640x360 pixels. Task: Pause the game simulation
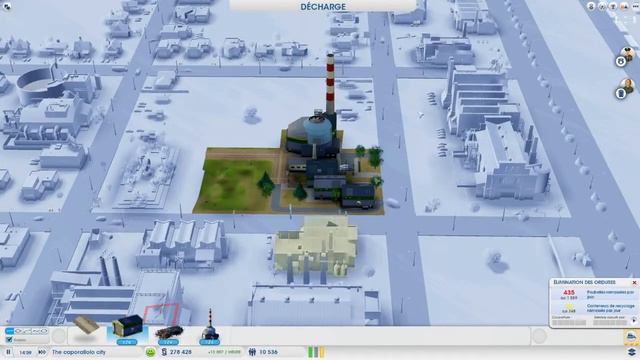[x=8, y=352]
